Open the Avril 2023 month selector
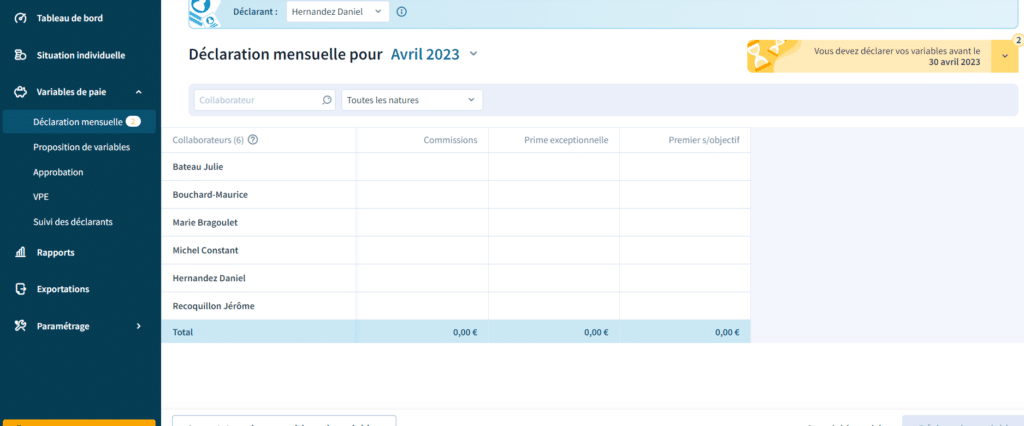Screen dimensions: 1024x426 click(x=434, y=54)
